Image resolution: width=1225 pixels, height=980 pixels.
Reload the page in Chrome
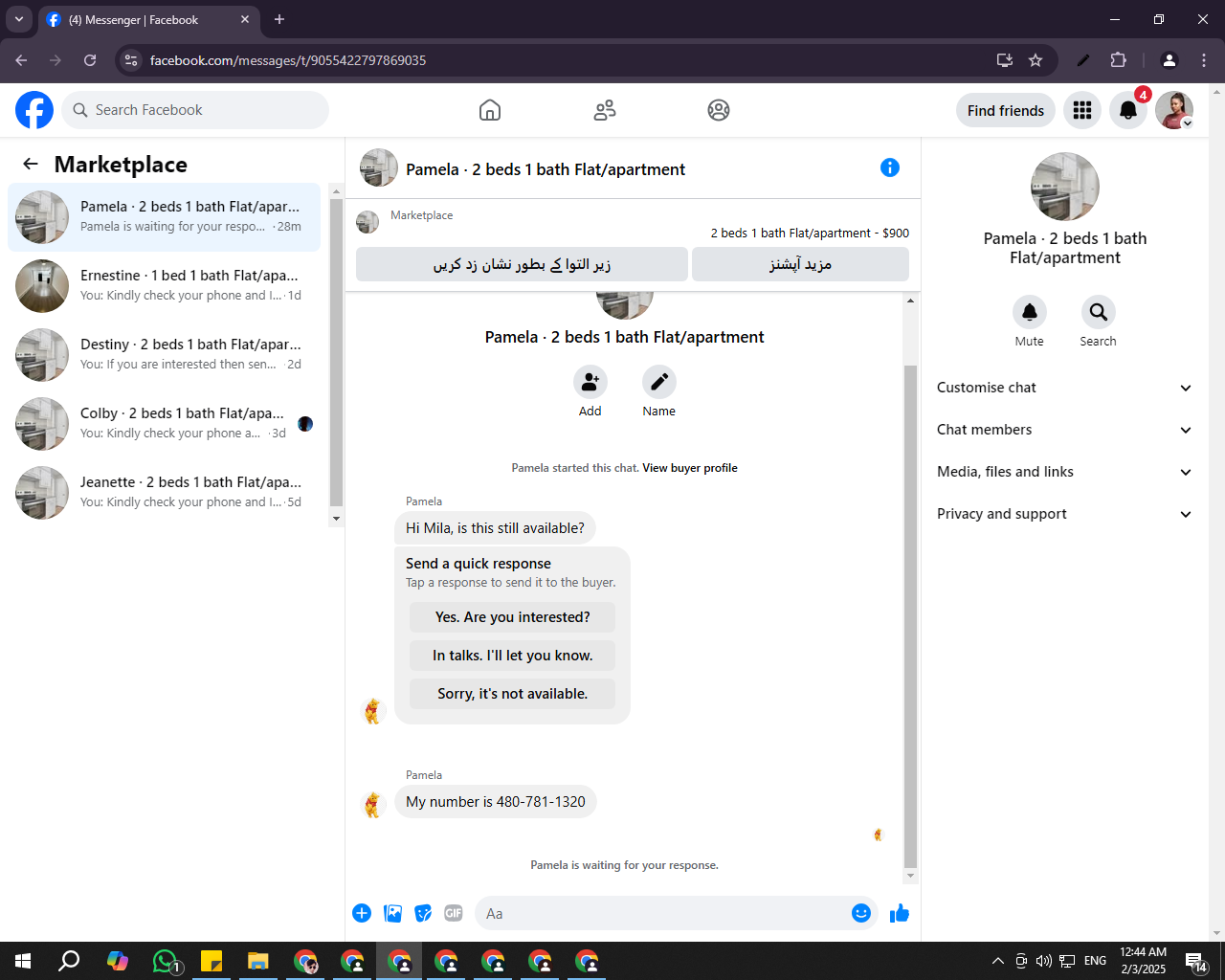click(90, 60)
